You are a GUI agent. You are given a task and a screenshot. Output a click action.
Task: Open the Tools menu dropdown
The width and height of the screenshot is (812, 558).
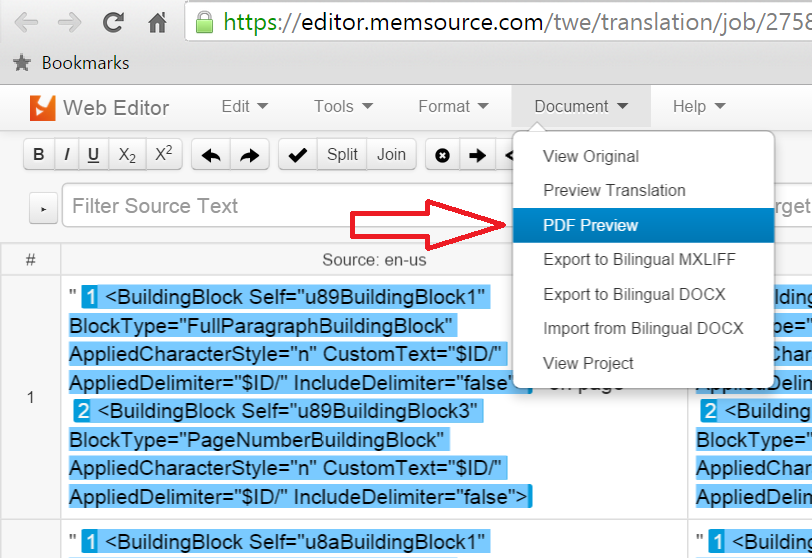(343, 107)
